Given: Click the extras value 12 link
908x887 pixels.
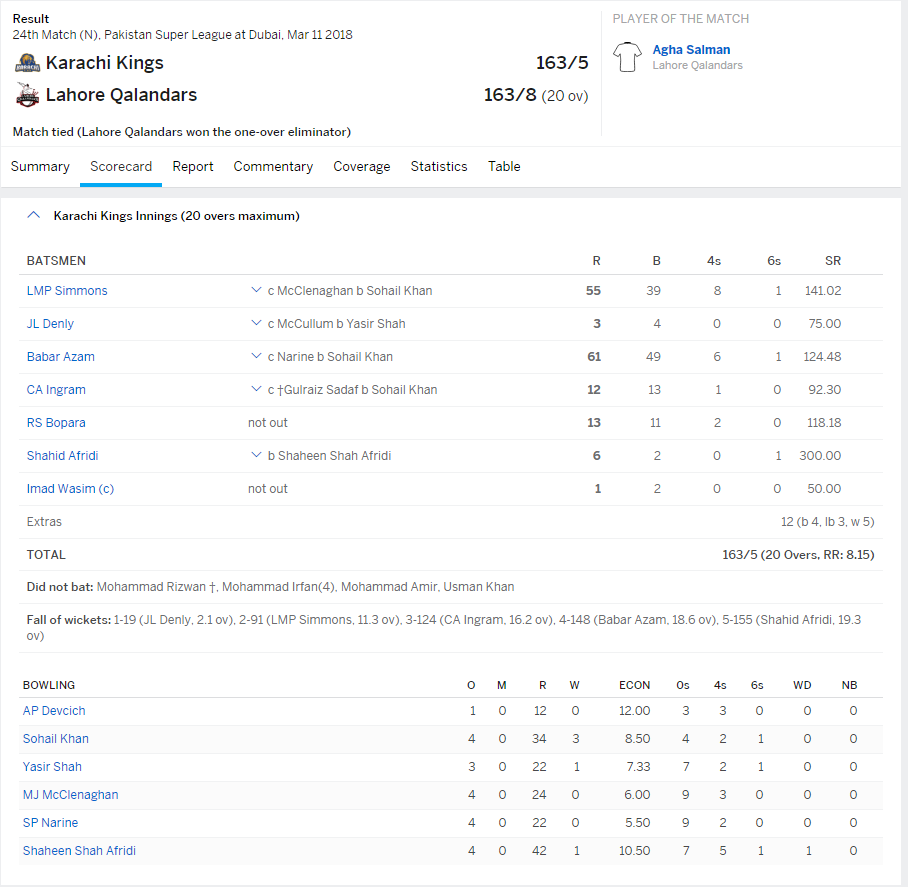Looking at the screenshot, I should 787,522.
